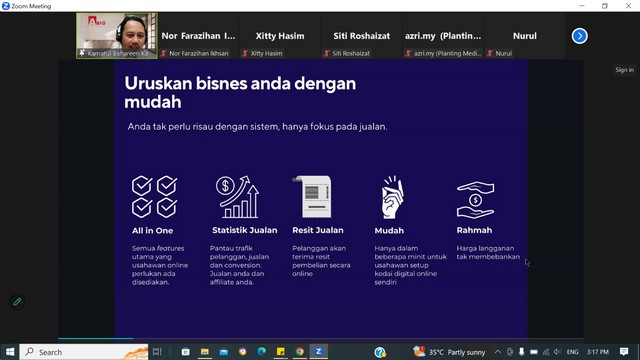The image size is (640, 360).
Task: Show next participants with the blue arrow
Action: 580,36
